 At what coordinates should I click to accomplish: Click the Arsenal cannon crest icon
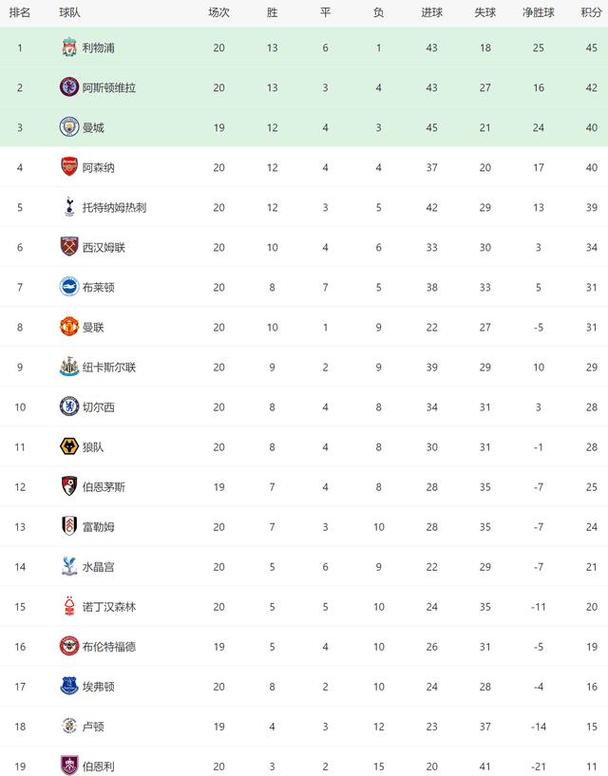[69, 167]
